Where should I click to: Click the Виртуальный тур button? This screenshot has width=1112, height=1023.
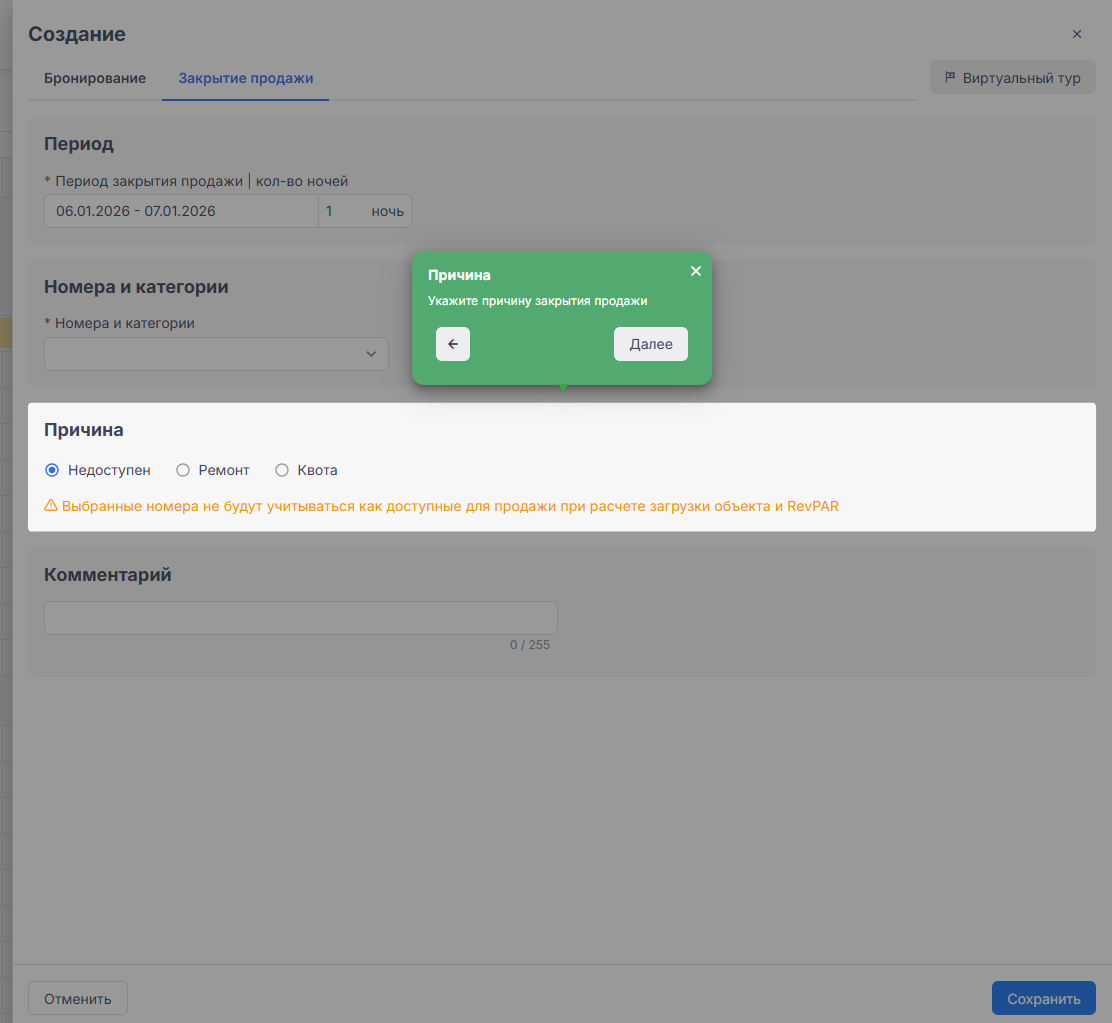coord(1012,78)
